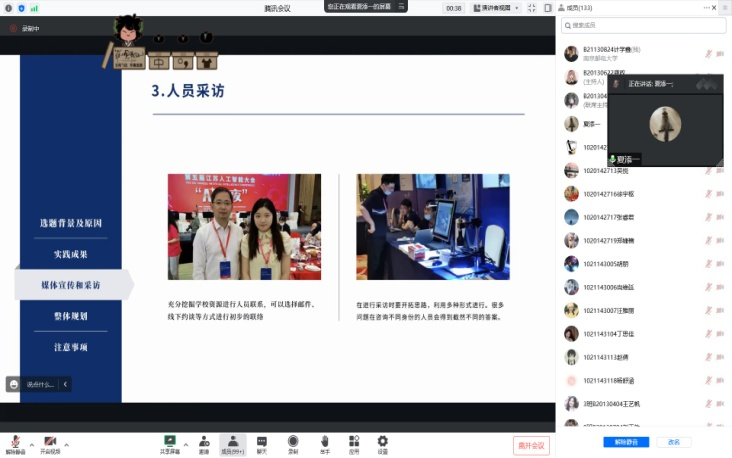This screenshot has width=732, height=458.
Task: Click the 改名 rename button
Action: point(674,442)
